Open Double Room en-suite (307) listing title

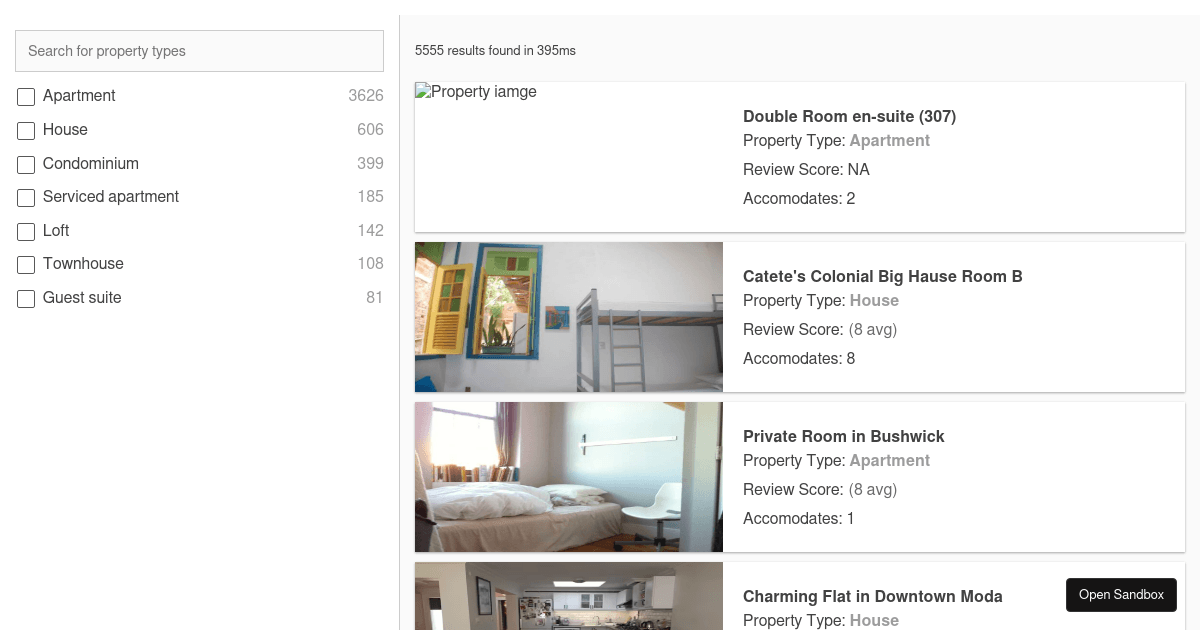[849, 116]
